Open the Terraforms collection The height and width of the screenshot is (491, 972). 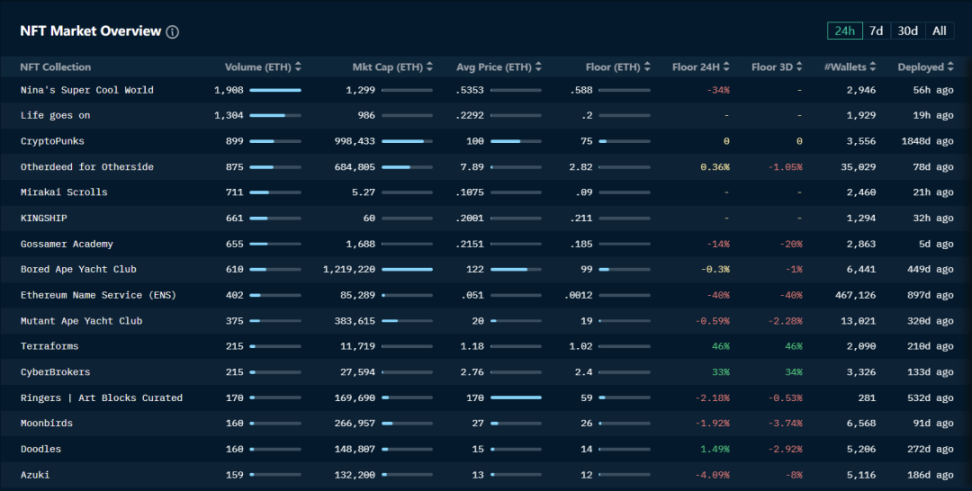pyautogui.click(x=49, y=347)
